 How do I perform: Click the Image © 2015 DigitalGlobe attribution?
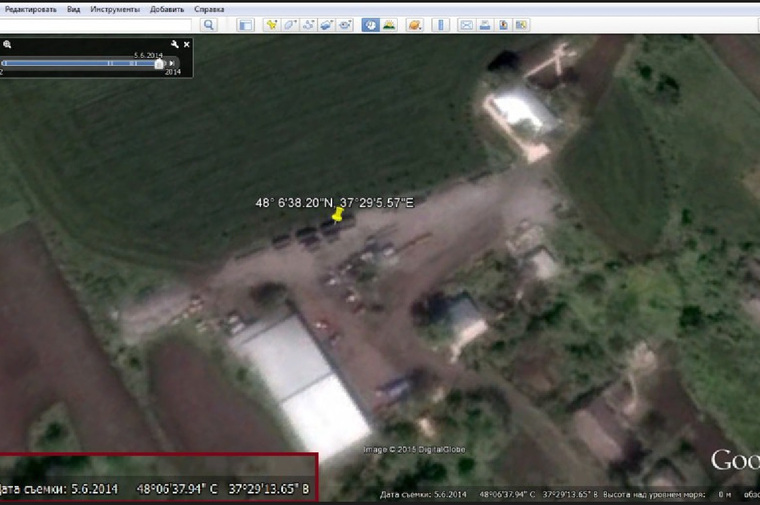(x=414, y=450)
